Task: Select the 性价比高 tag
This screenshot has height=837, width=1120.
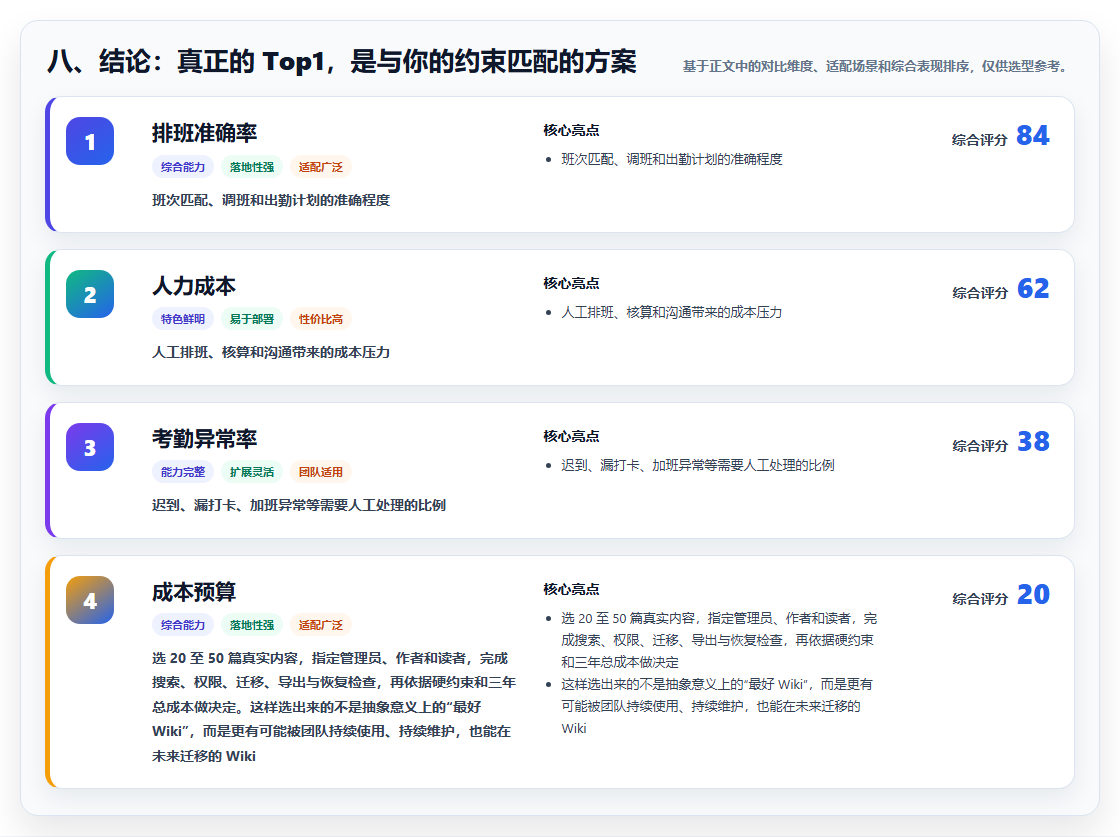Action: (x=321, y=319)
